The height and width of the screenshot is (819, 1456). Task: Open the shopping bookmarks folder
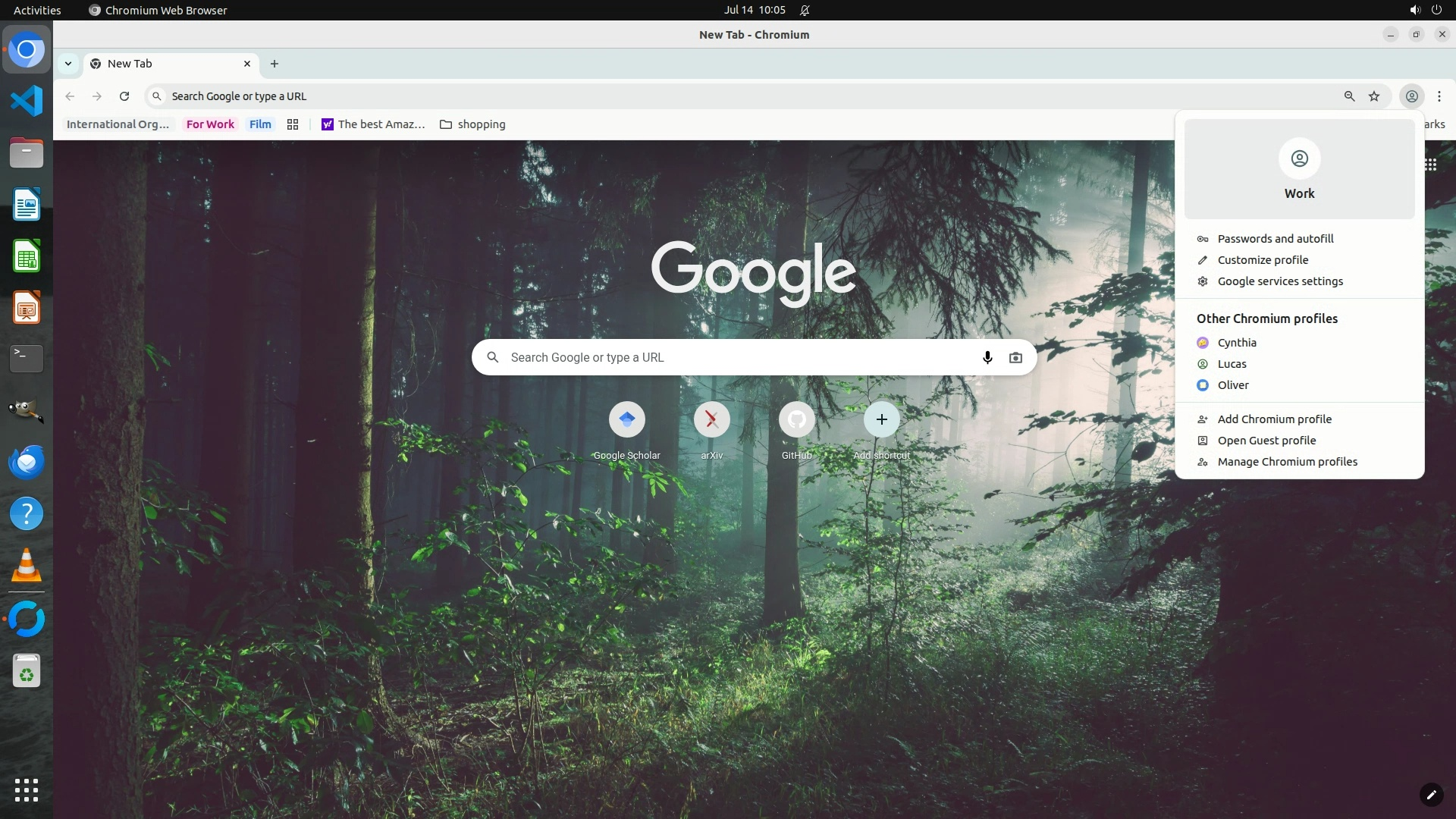point(472,124)
